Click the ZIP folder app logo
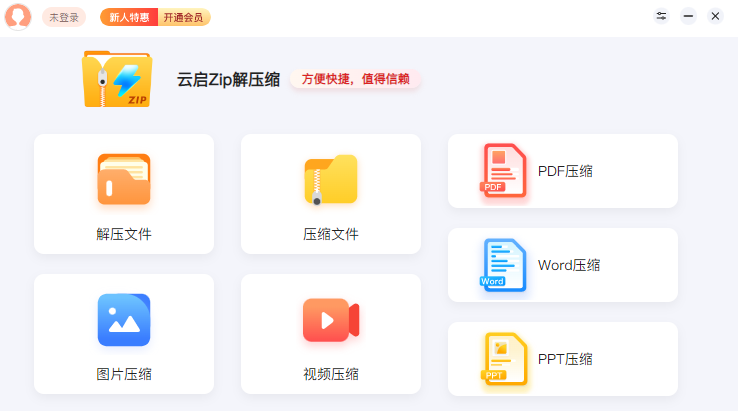 pos(117,79)
